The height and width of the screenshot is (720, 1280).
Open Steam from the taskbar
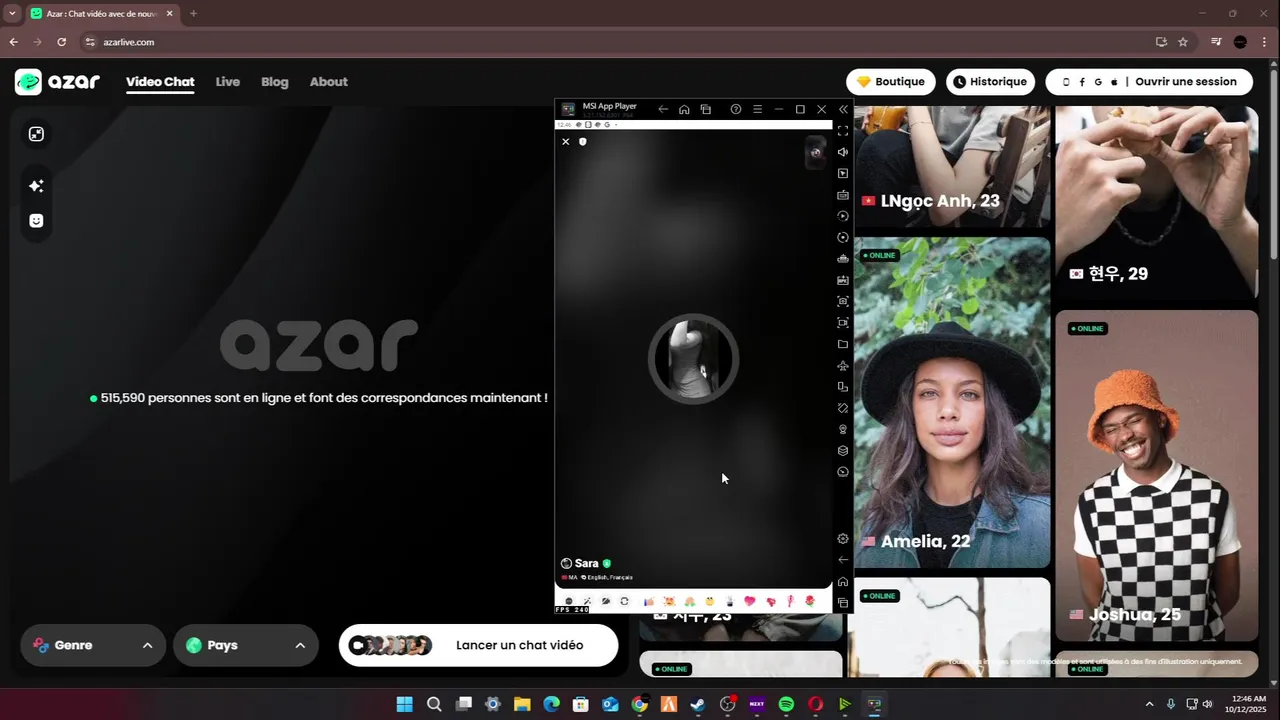(698, 704)
